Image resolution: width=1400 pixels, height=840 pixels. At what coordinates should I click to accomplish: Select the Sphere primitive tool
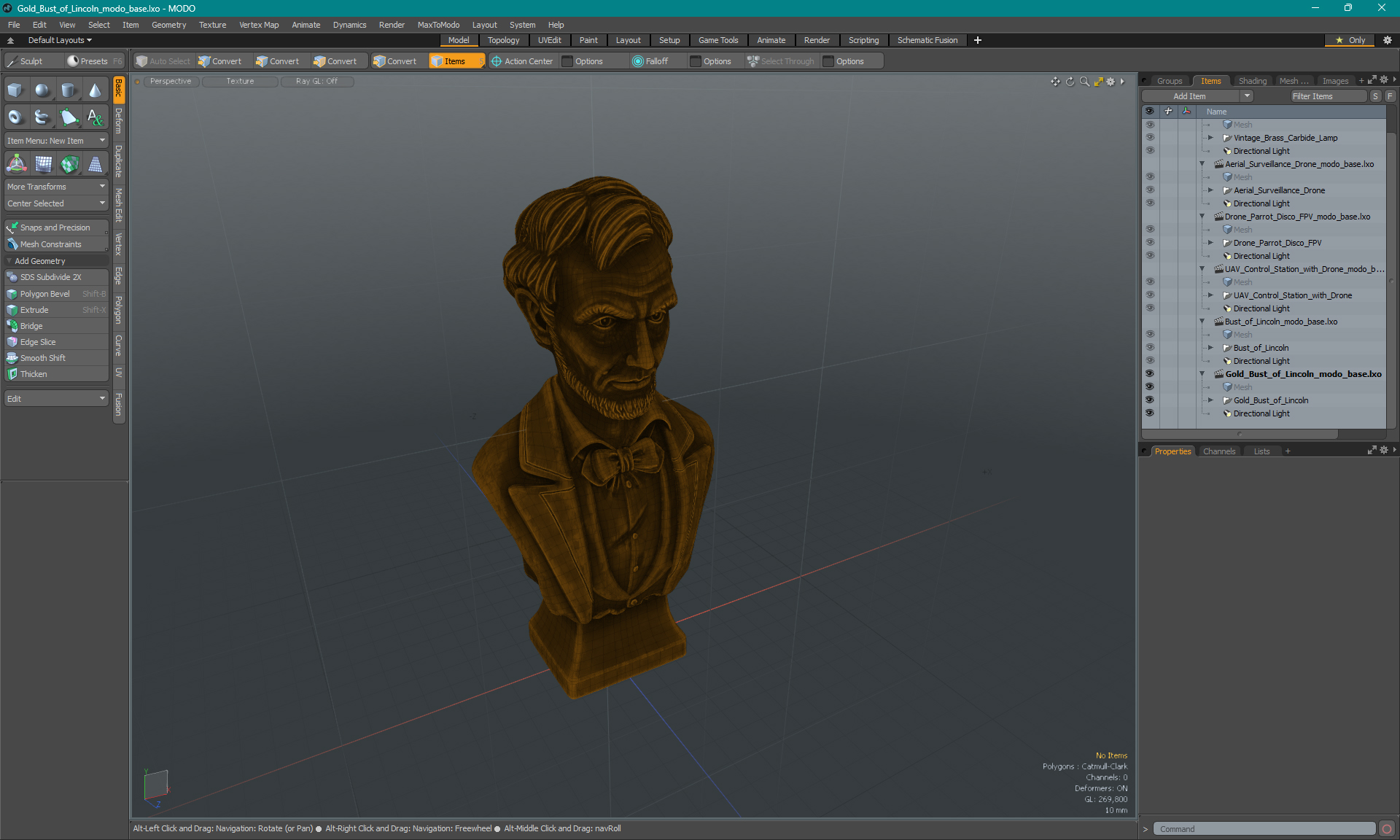(42, 90)
